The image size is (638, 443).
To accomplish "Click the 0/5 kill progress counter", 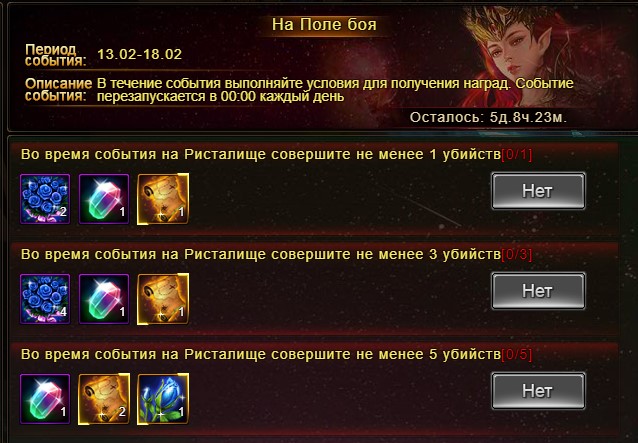I will [x=517, y=355].
